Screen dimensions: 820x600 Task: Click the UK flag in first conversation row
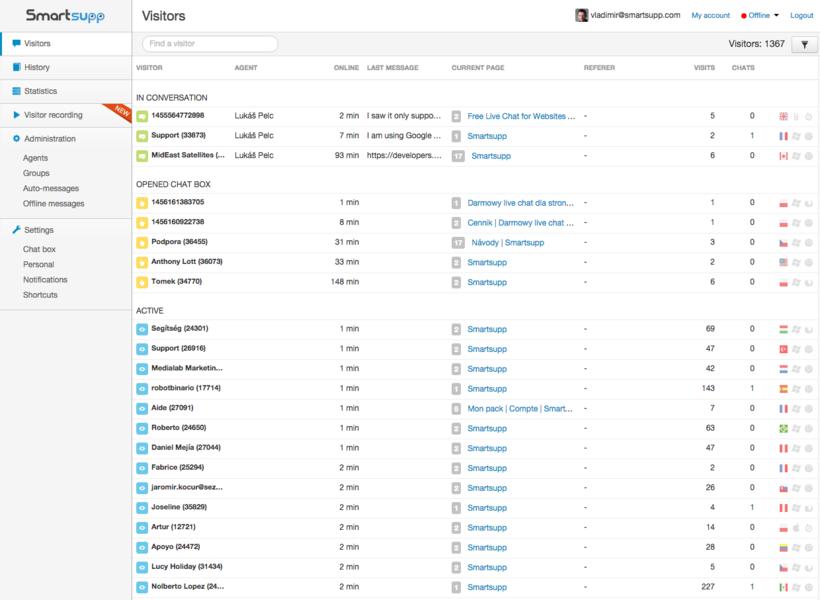[x=783, y=117]
